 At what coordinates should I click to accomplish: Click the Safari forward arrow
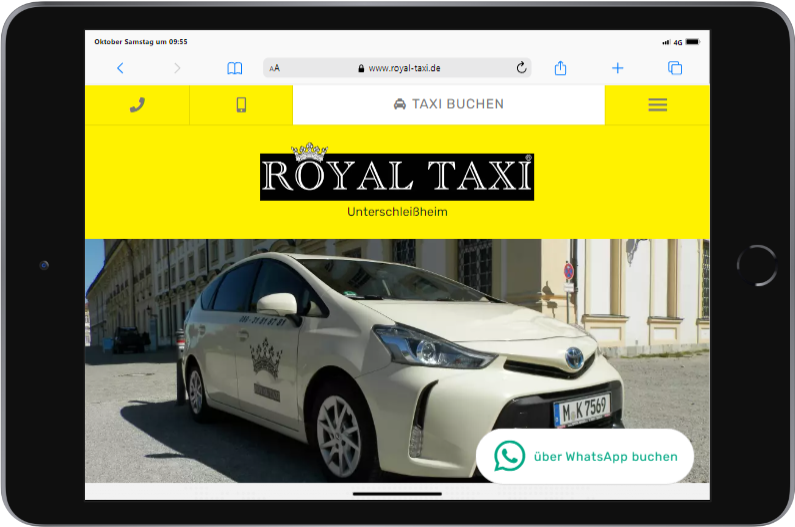[x=177, y=68]
